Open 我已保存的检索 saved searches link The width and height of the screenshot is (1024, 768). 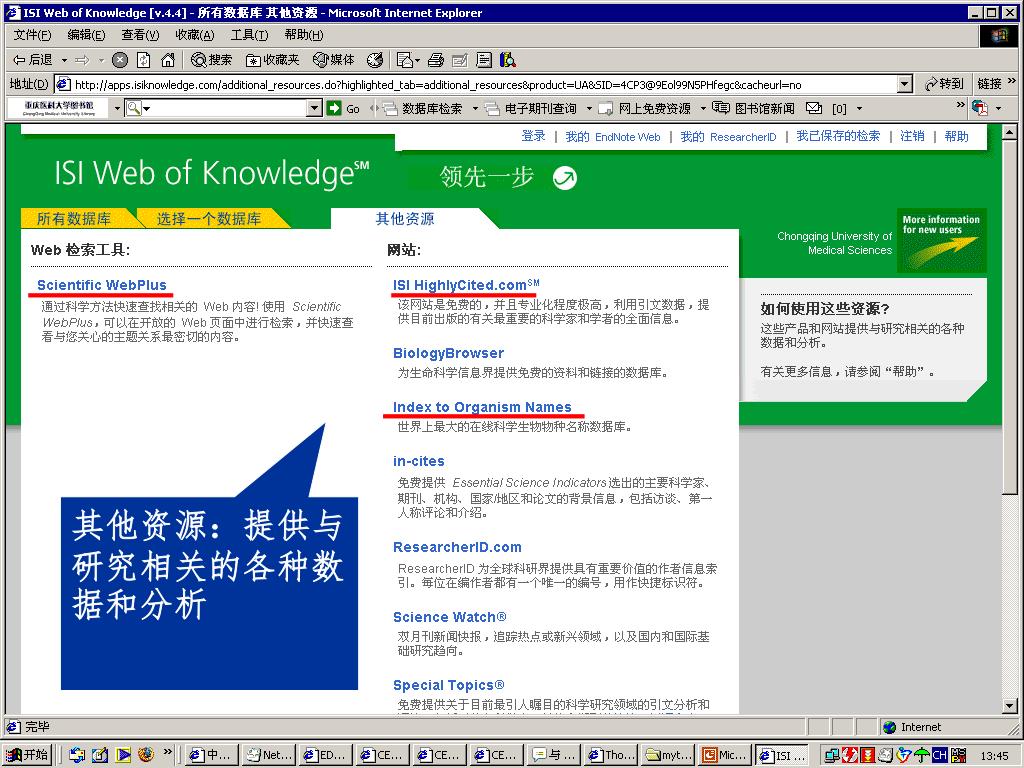[838, 136]
